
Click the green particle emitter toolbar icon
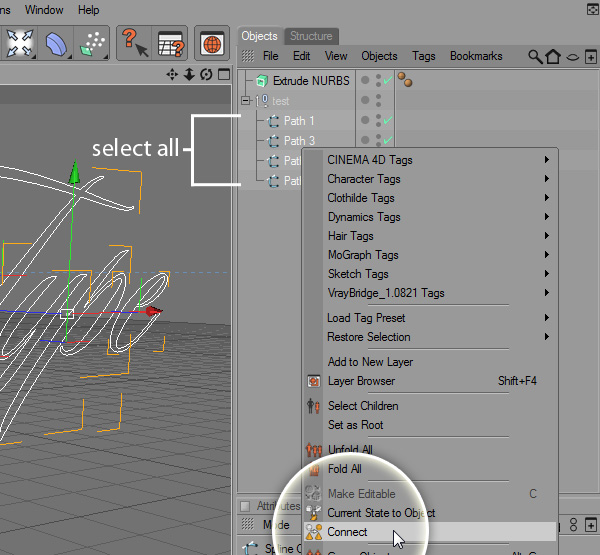[x=94, y=43]
